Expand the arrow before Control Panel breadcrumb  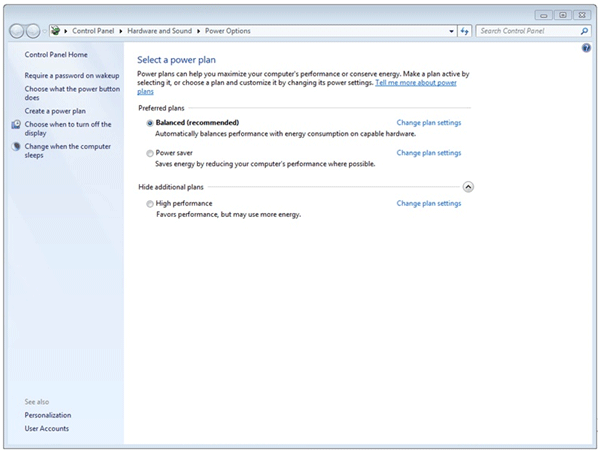coord(66,31)
